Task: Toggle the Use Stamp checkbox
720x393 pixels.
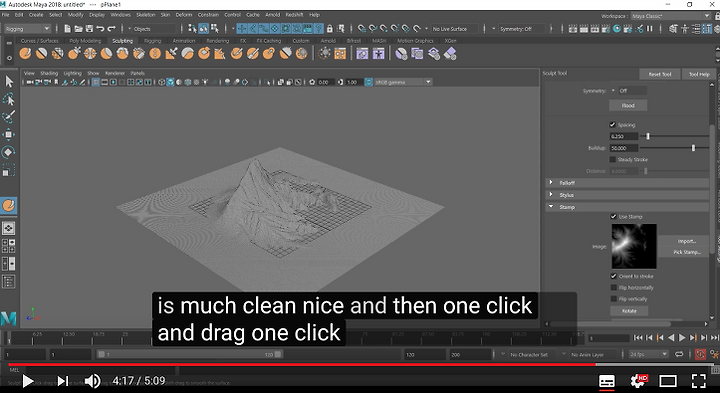Action: 613,216
